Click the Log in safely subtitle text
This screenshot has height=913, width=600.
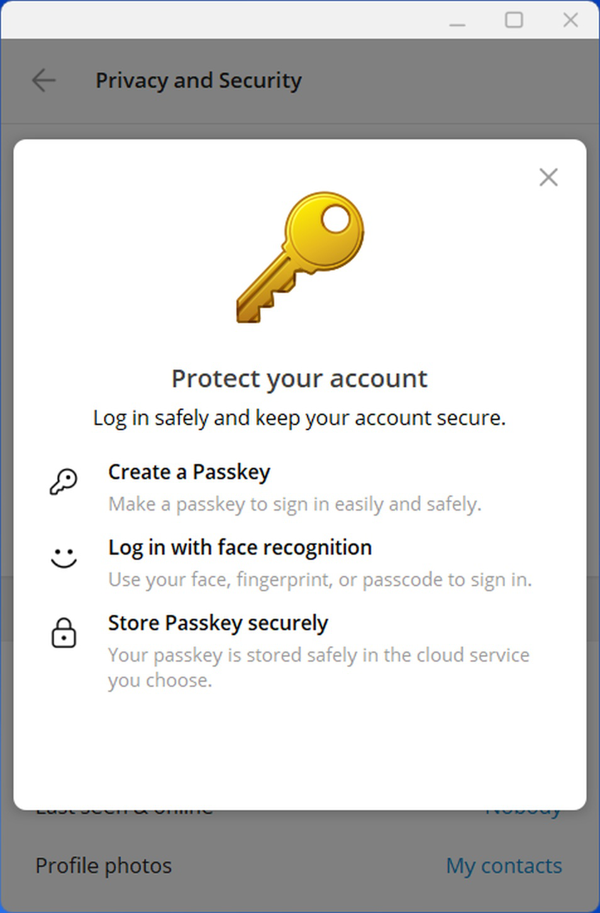pos(299,418)
